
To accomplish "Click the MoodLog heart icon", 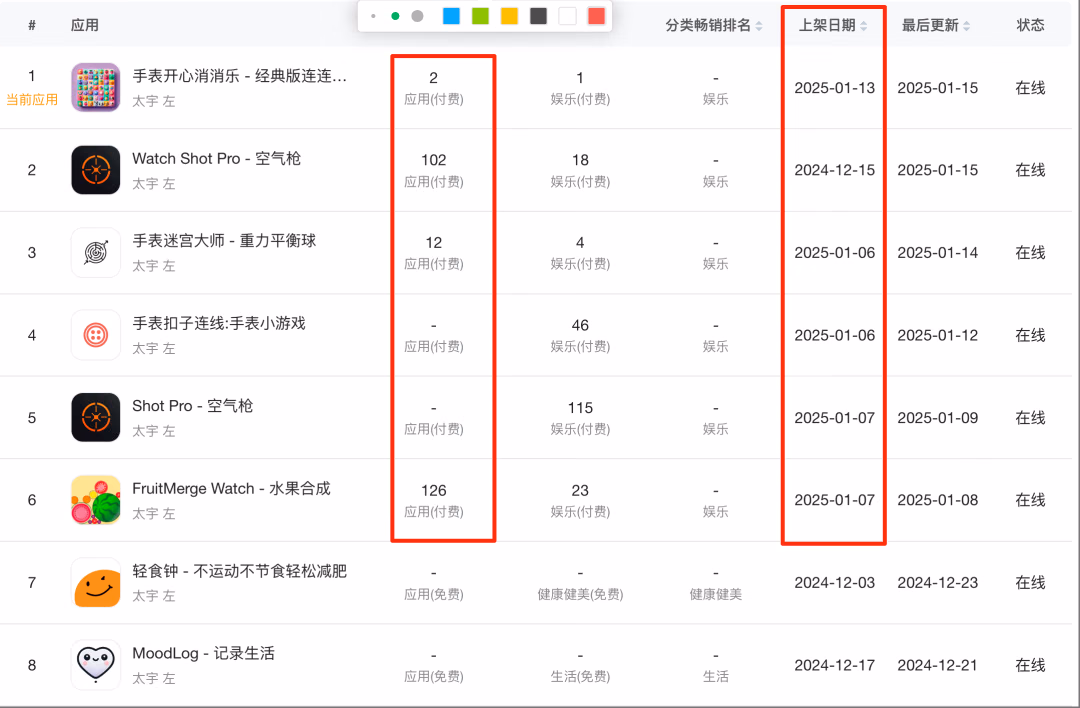I will pyautogui.click(x=96, y=665).
